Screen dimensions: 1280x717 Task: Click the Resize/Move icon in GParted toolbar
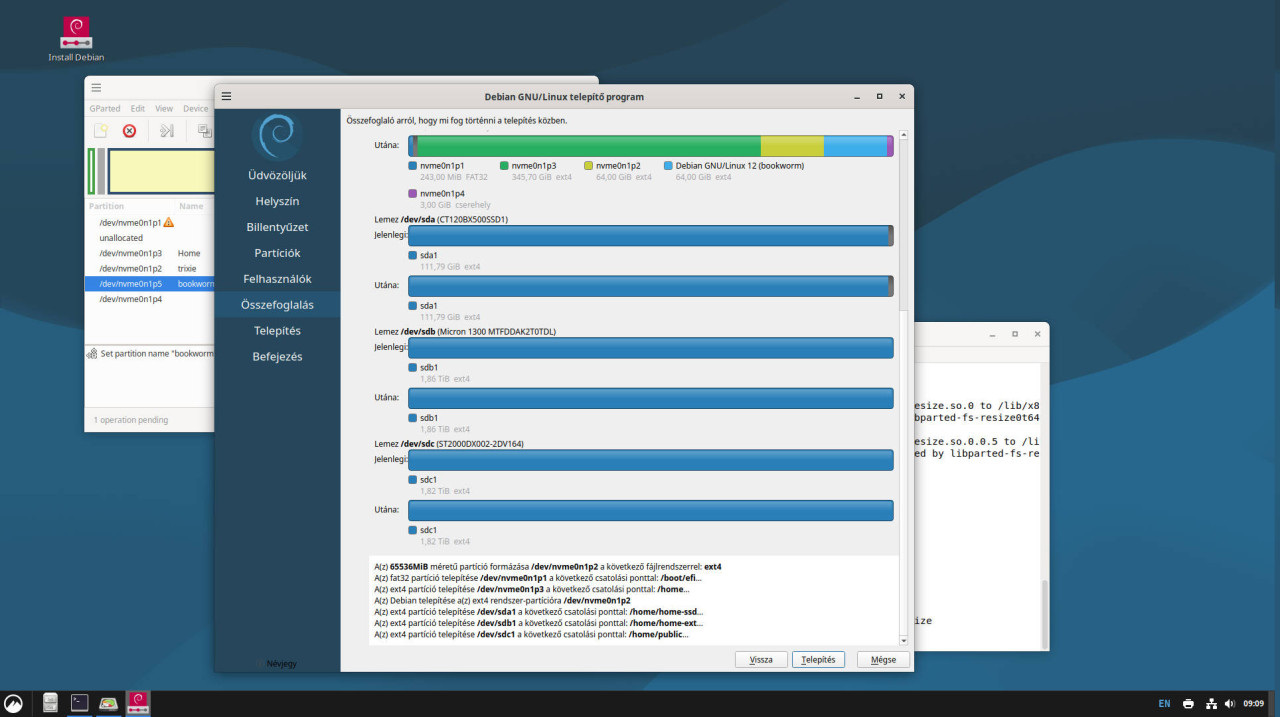167,130
